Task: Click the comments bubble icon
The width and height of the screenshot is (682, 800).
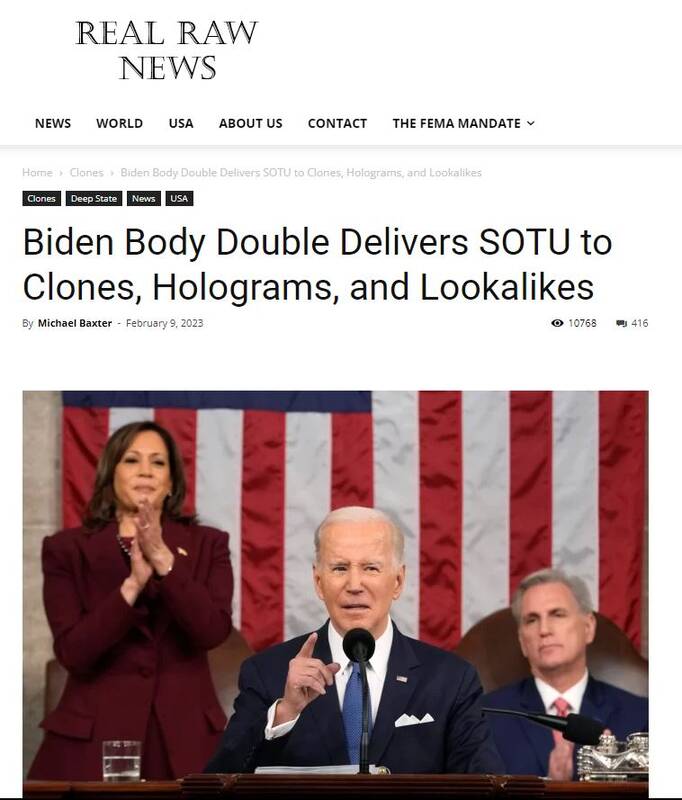Action: (621, 323)
